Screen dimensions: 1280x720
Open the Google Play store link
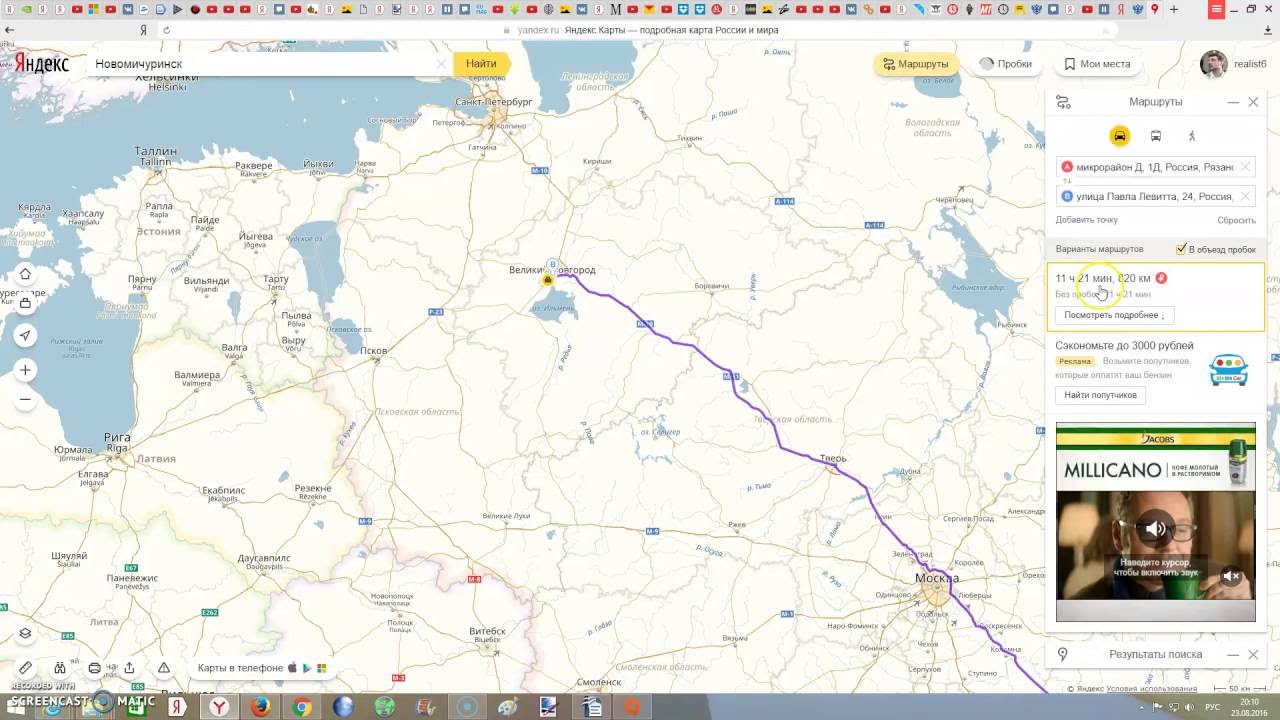pyautogui.click(x=307, y=668)
